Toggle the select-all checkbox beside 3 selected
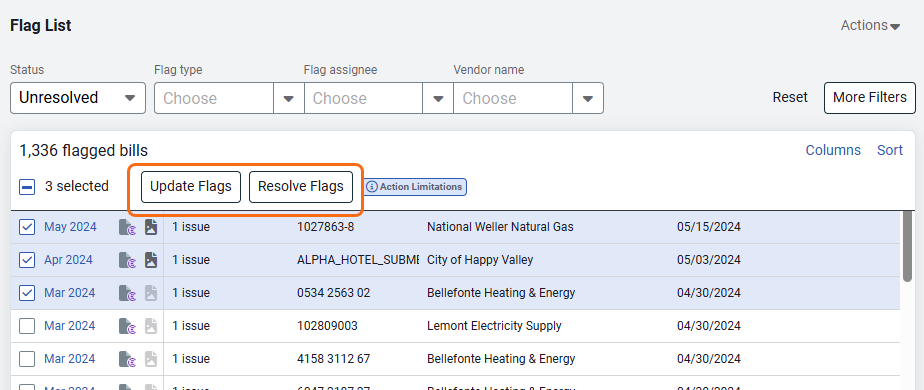Viewport: 924px width, 390px height. pos(27,187)
